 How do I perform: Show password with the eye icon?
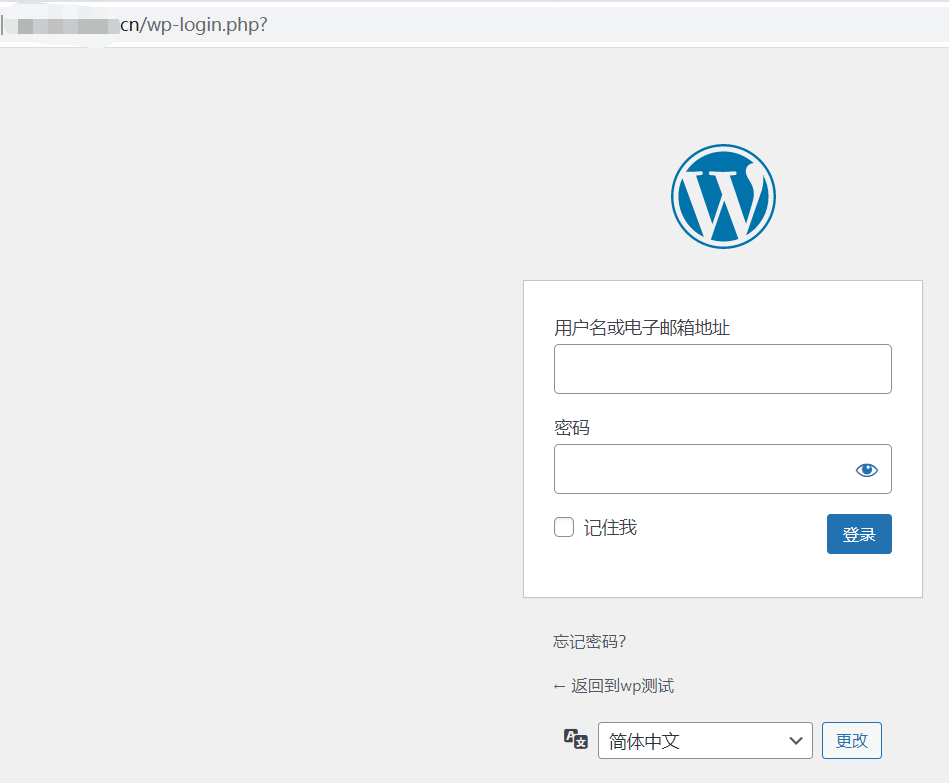(x=867, y=470)
